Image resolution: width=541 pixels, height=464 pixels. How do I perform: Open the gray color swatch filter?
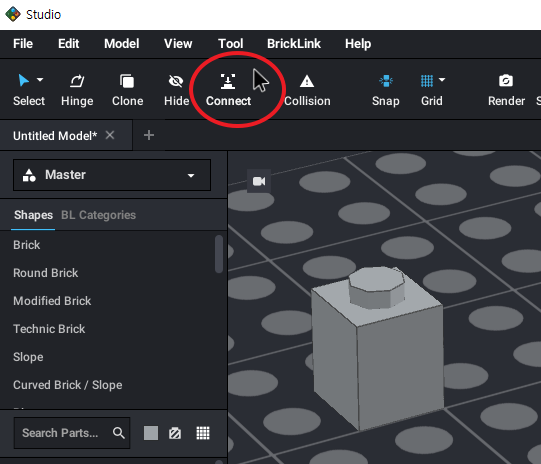tap(151, 433)
